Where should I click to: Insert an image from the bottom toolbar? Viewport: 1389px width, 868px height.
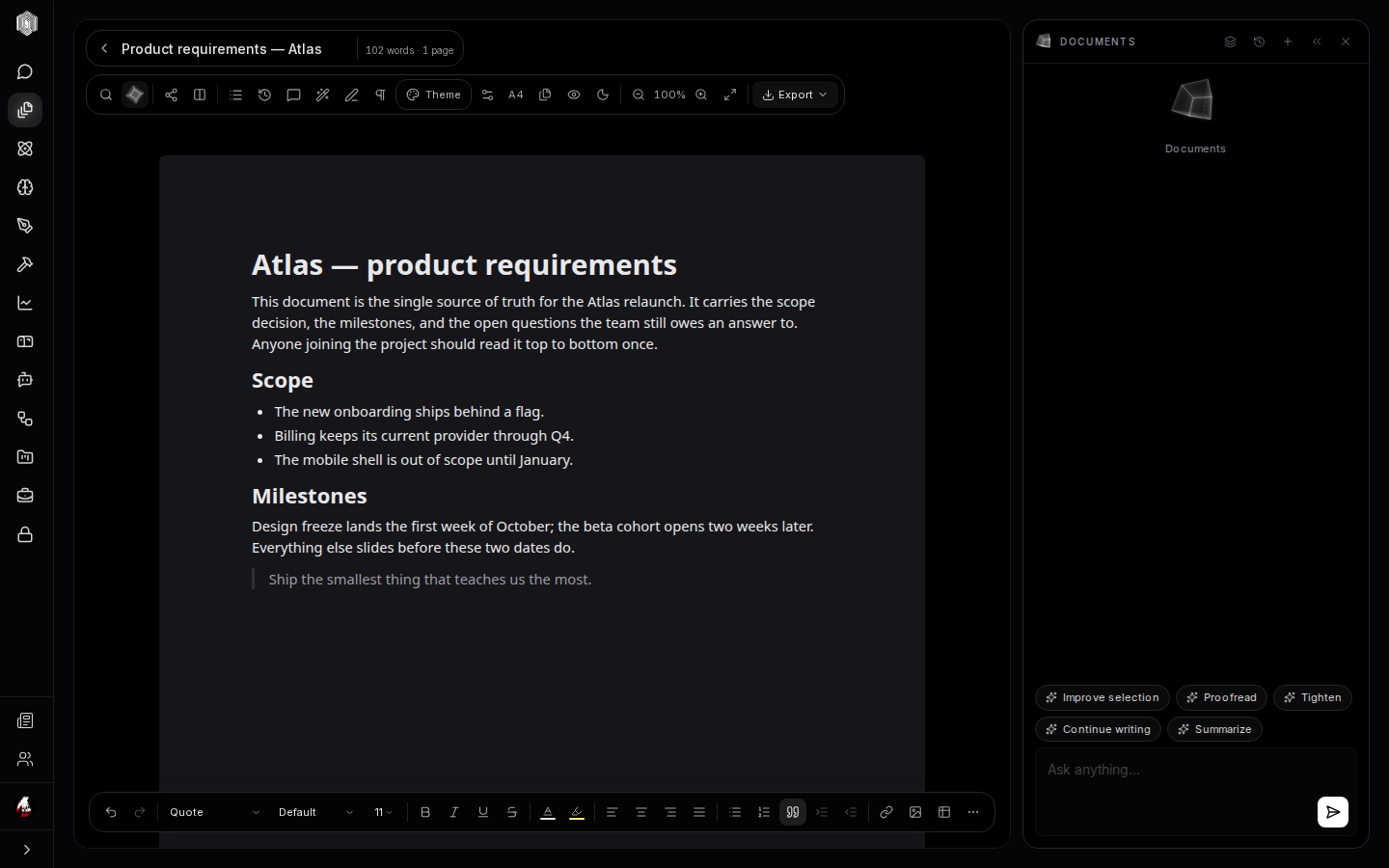(x=915, y=812)
